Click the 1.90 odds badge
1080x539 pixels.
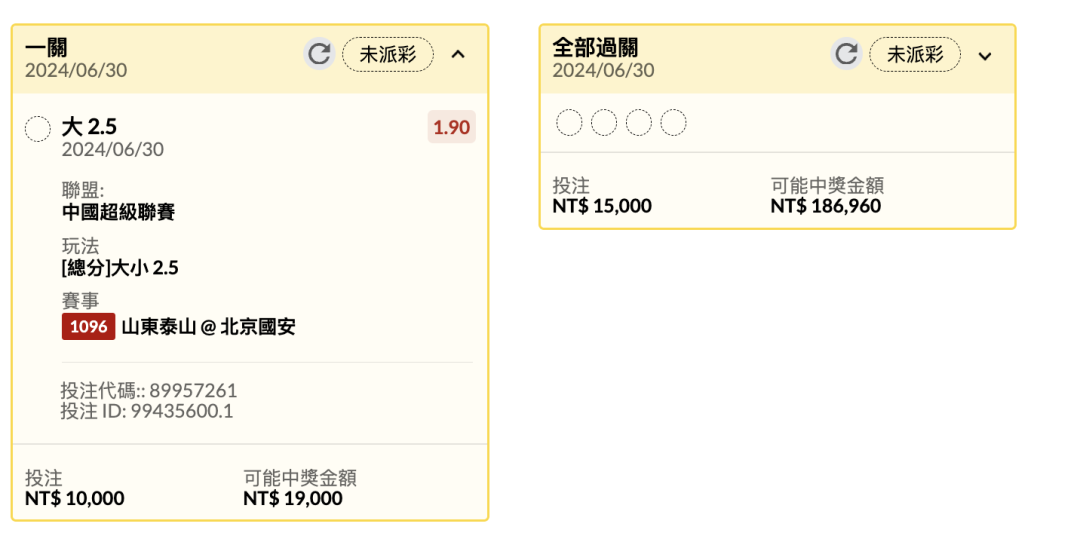[452, 127]
